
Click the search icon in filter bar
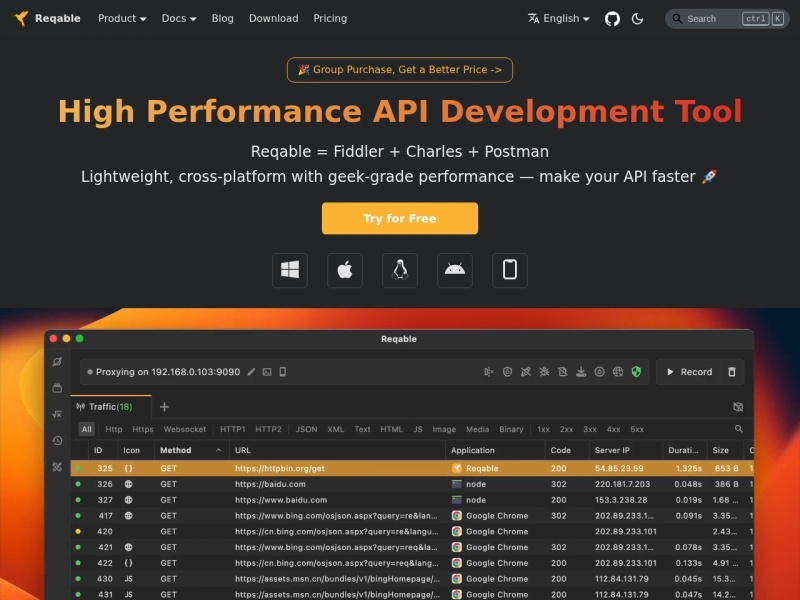click(x=738, y=429)
